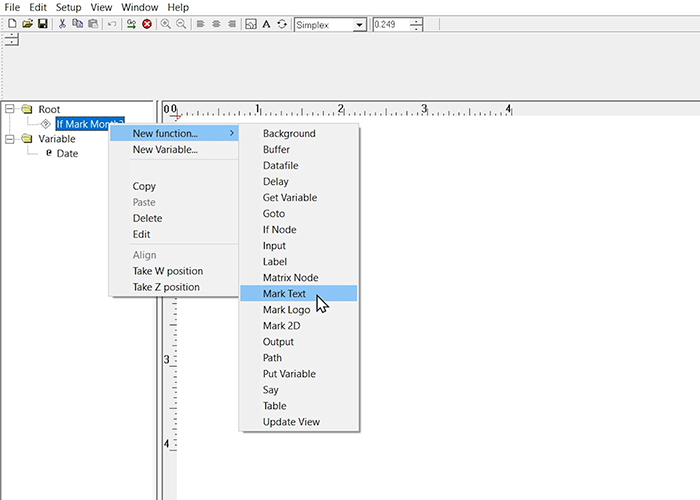Select Buffer from the function submenu

pos(299,150)
